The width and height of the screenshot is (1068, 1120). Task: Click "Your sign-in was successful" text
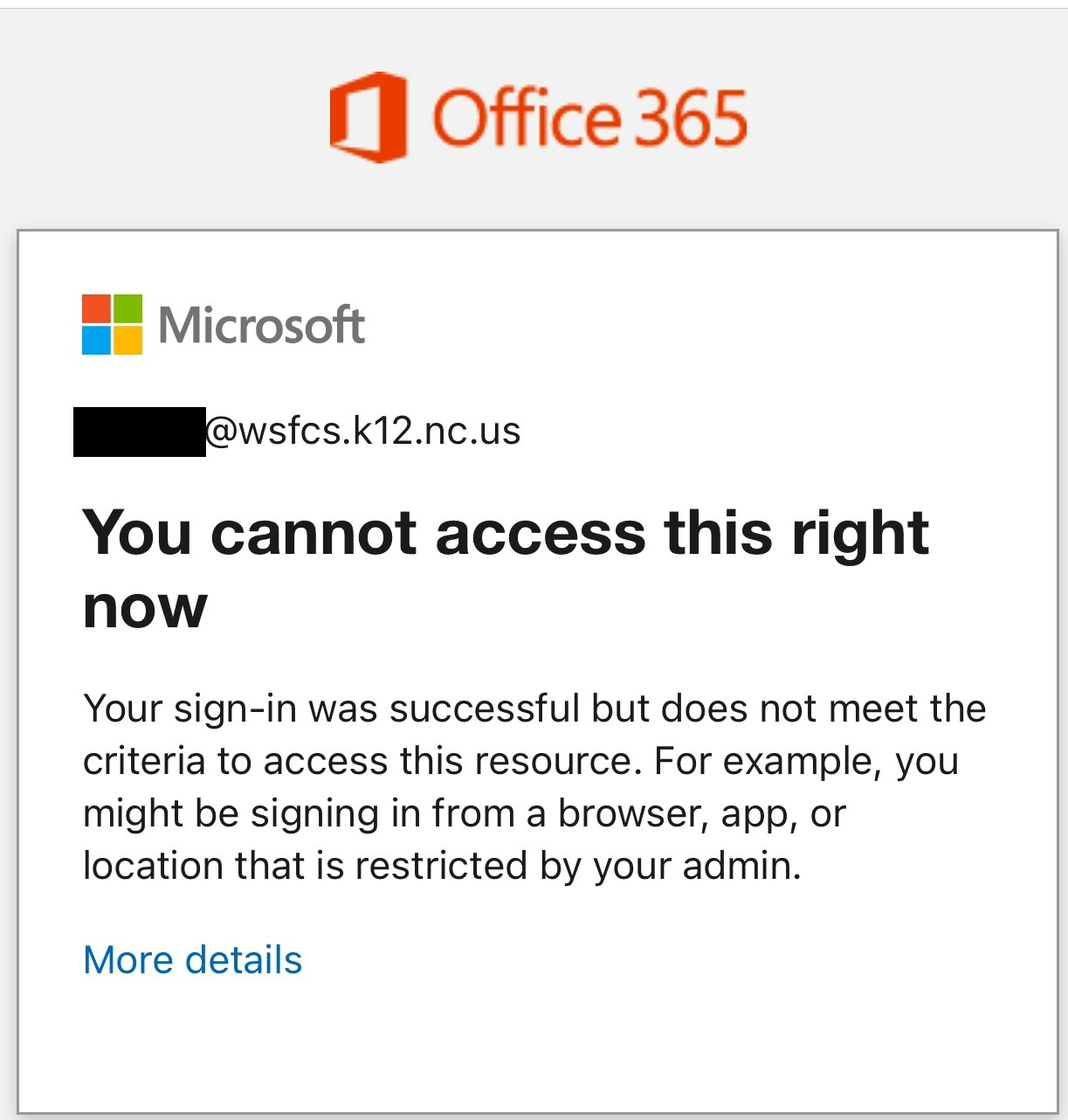pyautogui.click(x=332, y=709)
